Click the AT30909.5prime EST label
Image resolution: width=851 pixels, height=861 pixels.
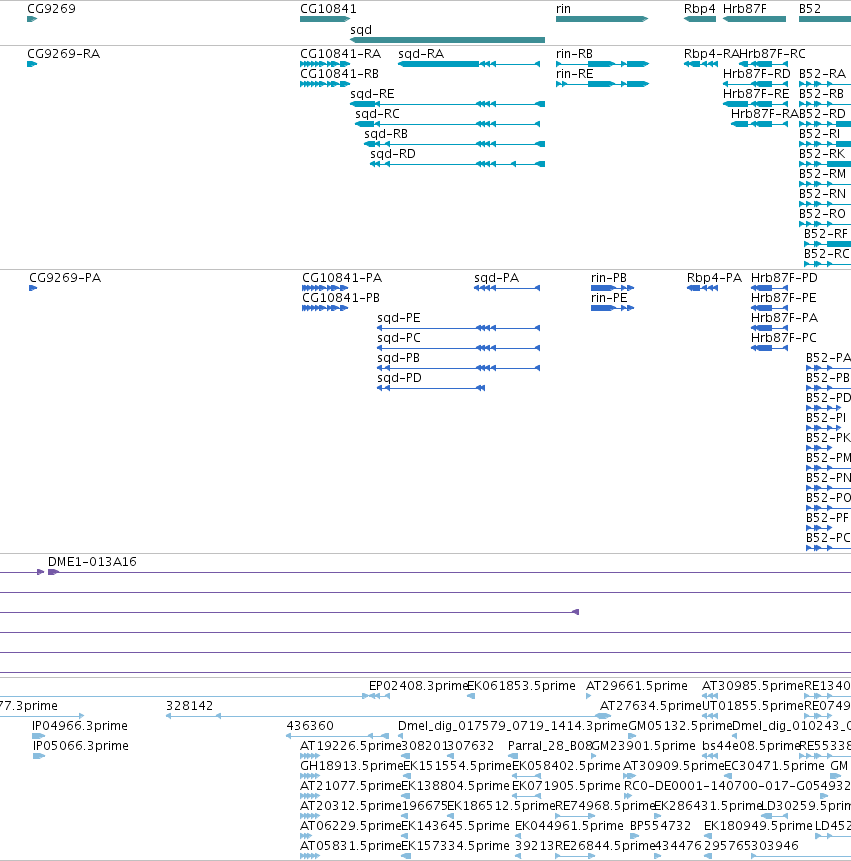674,765
